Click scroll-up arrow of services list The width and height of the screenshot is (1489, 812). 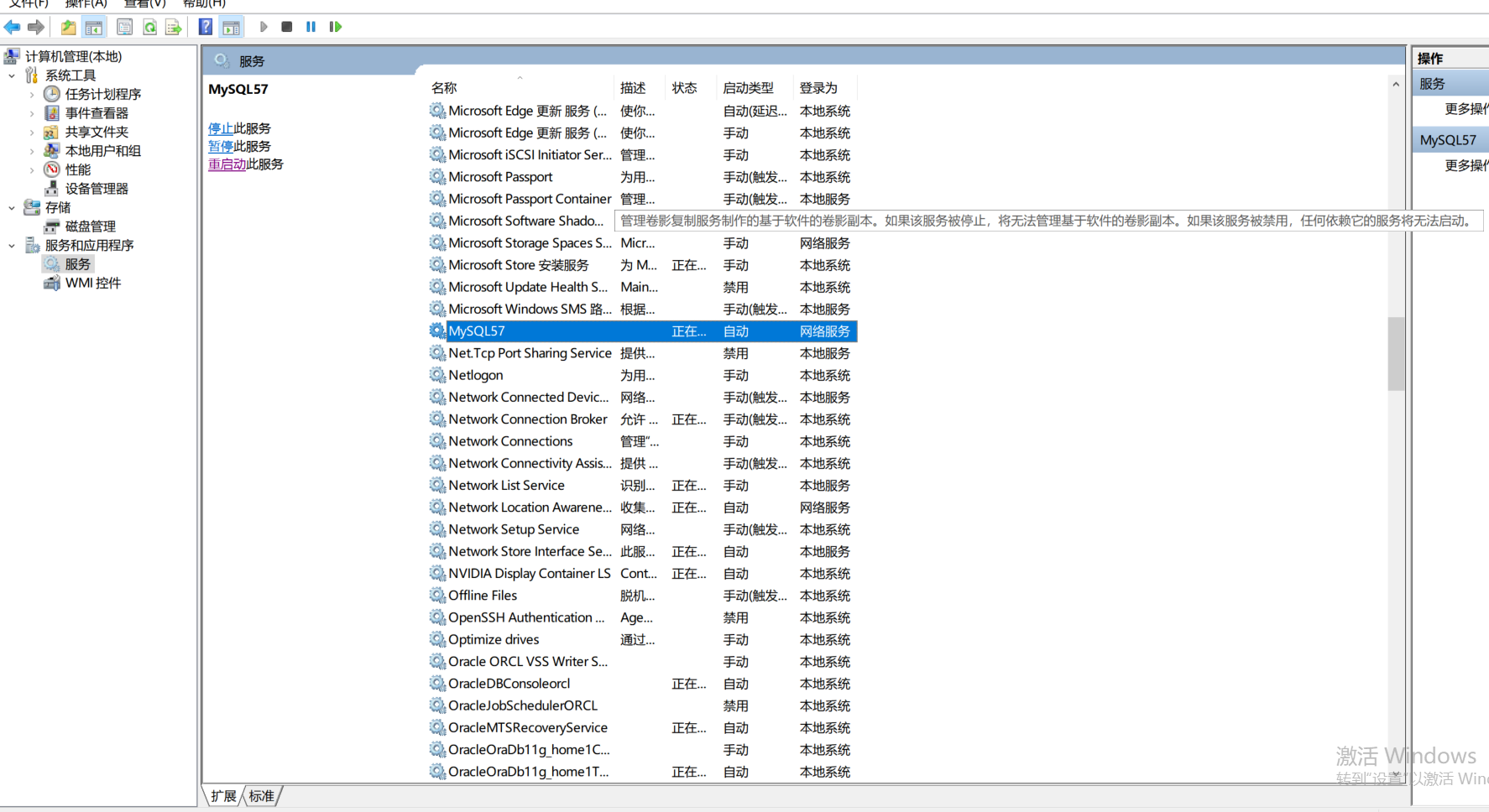[x=1396, y=84]
